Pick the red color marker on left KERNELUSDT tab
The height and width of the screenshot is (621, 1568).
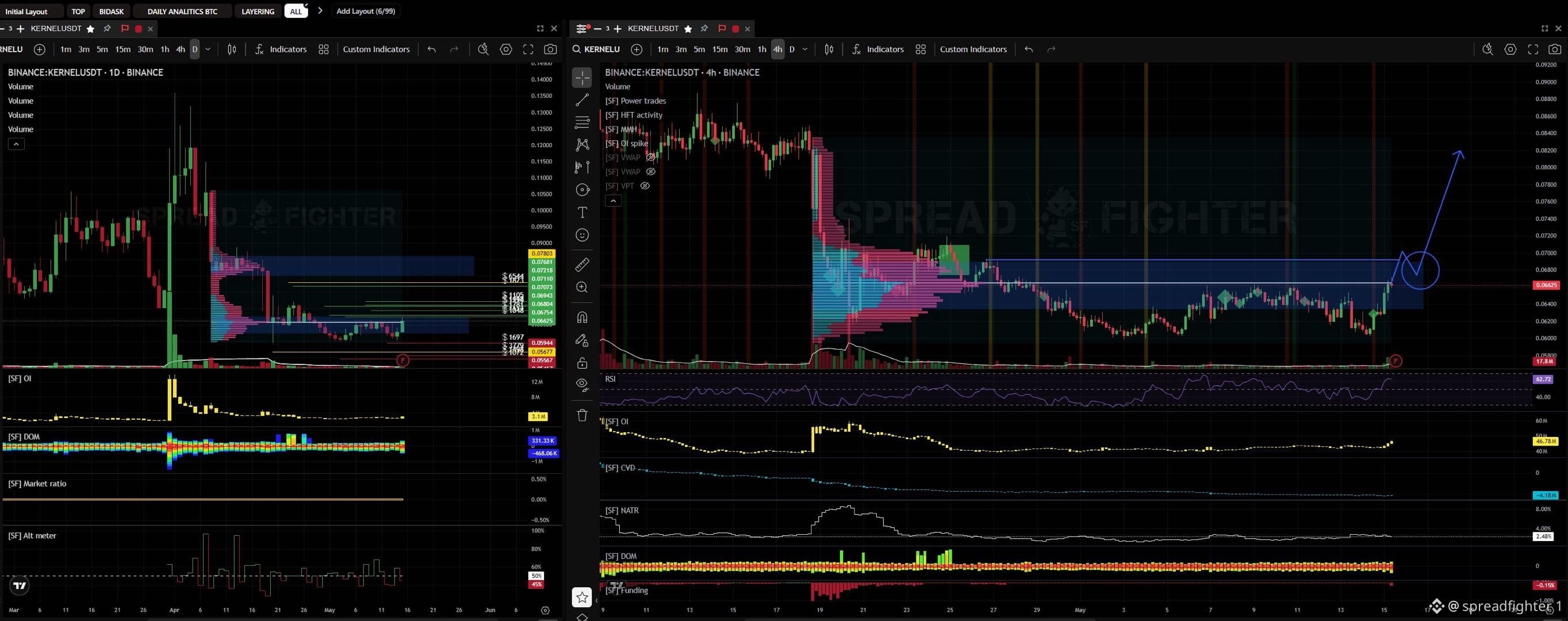[x=138, y=29]
